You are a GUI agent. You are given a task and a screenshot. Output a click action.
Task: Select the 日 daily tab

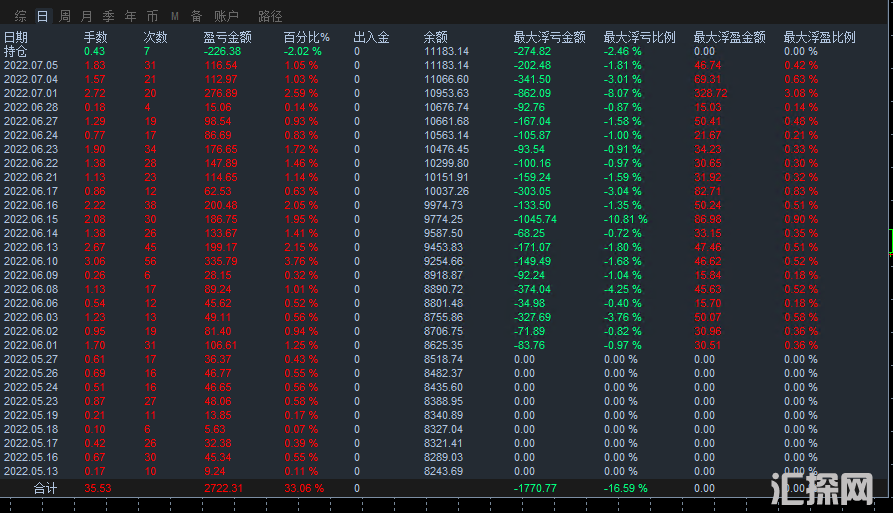[x=42, y=17]
